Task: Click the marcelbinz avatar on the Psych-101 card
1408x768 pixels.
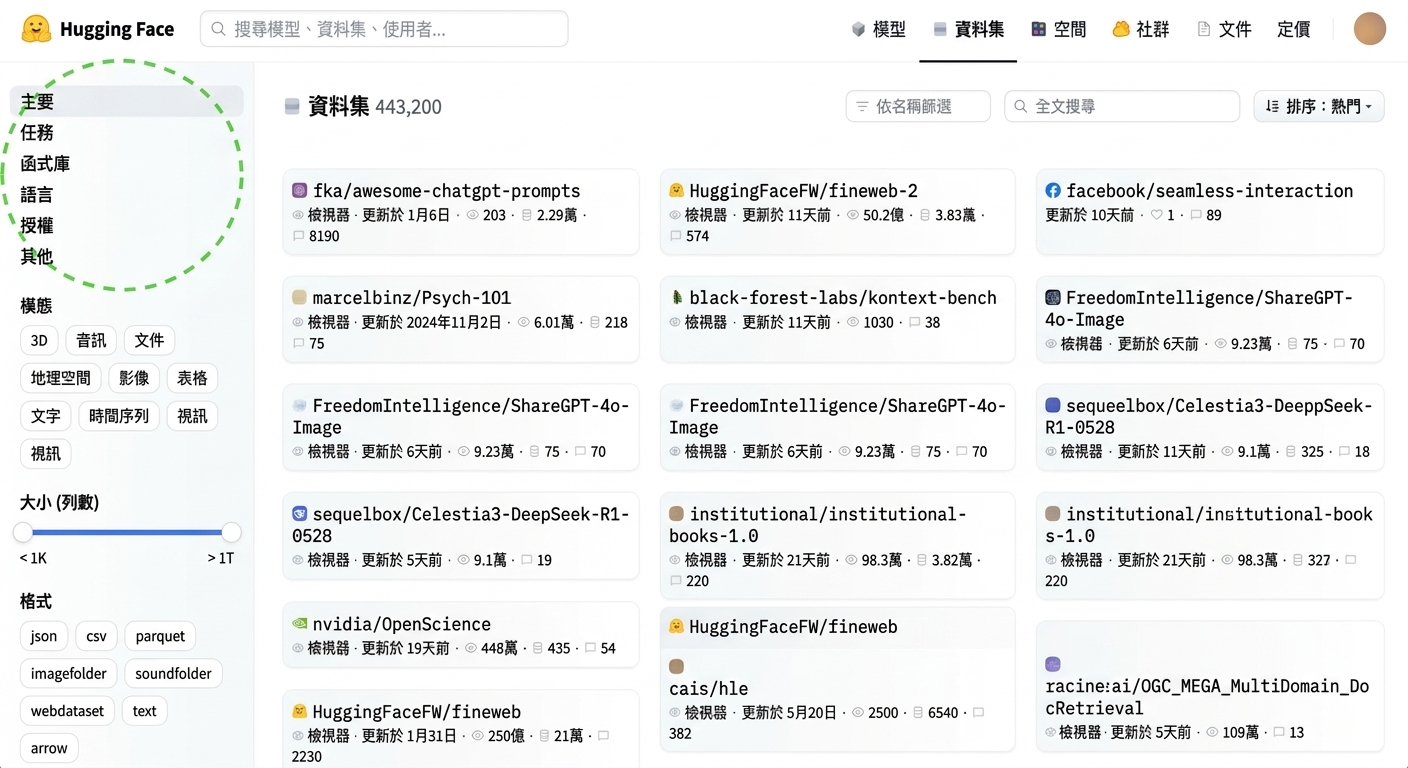Action: (x=299, y=297)
